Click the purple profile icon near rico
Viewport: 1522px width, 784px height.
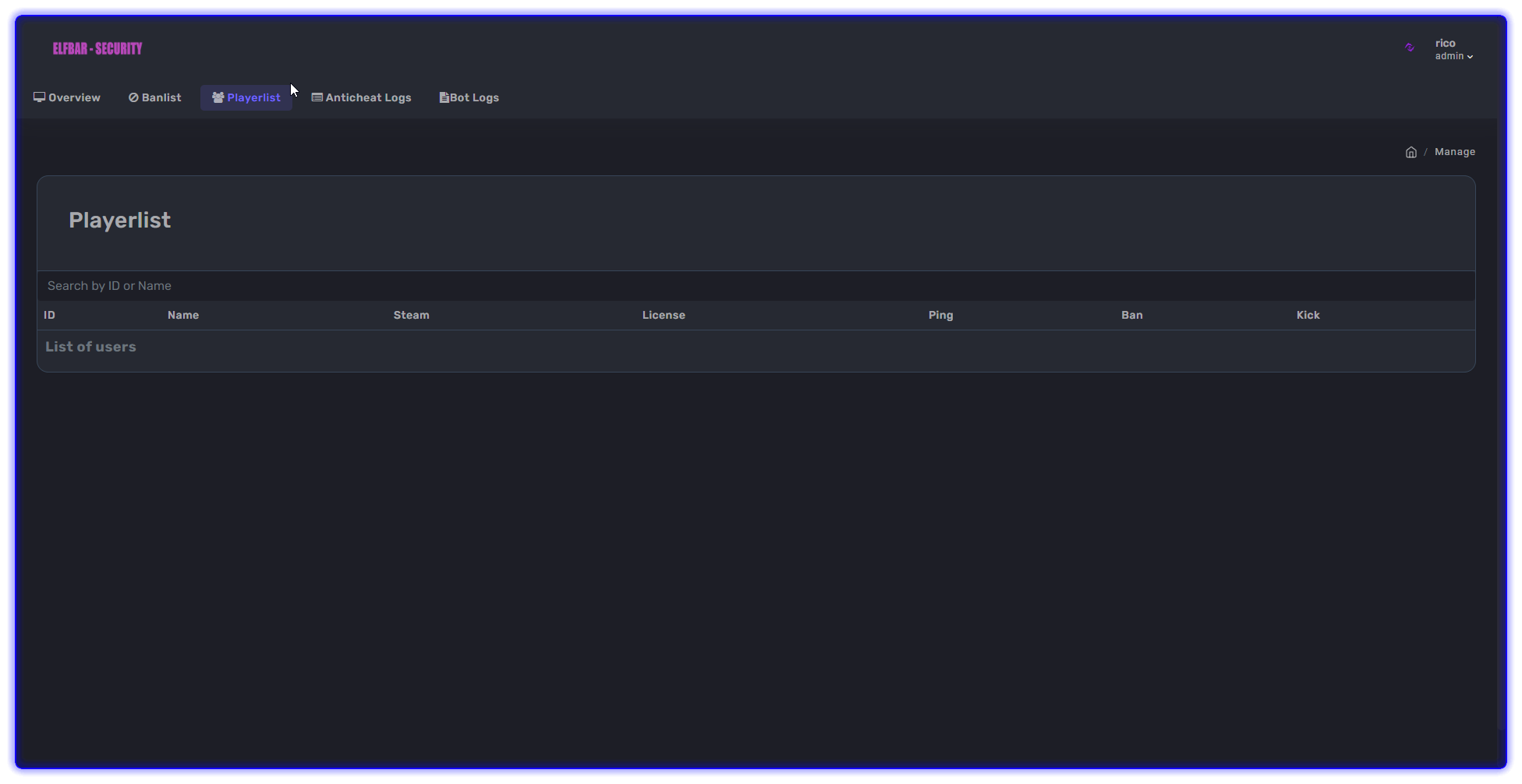point(1410,48)
